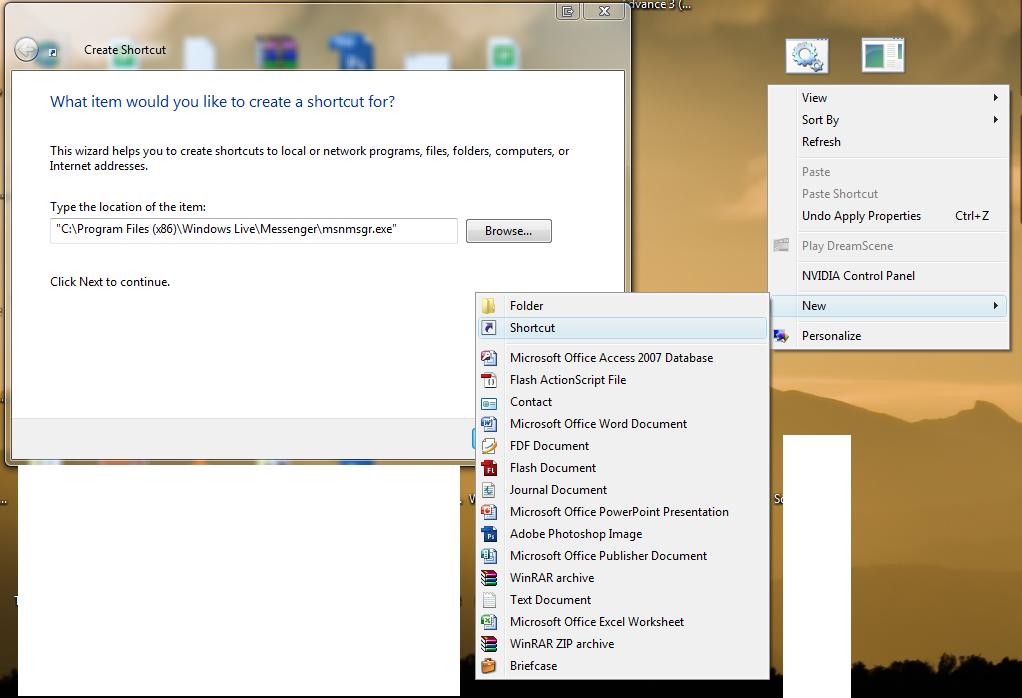This screenshot has height=698, width=1022.
Task: Create a Flash ActionScript File
Action: 622,380
